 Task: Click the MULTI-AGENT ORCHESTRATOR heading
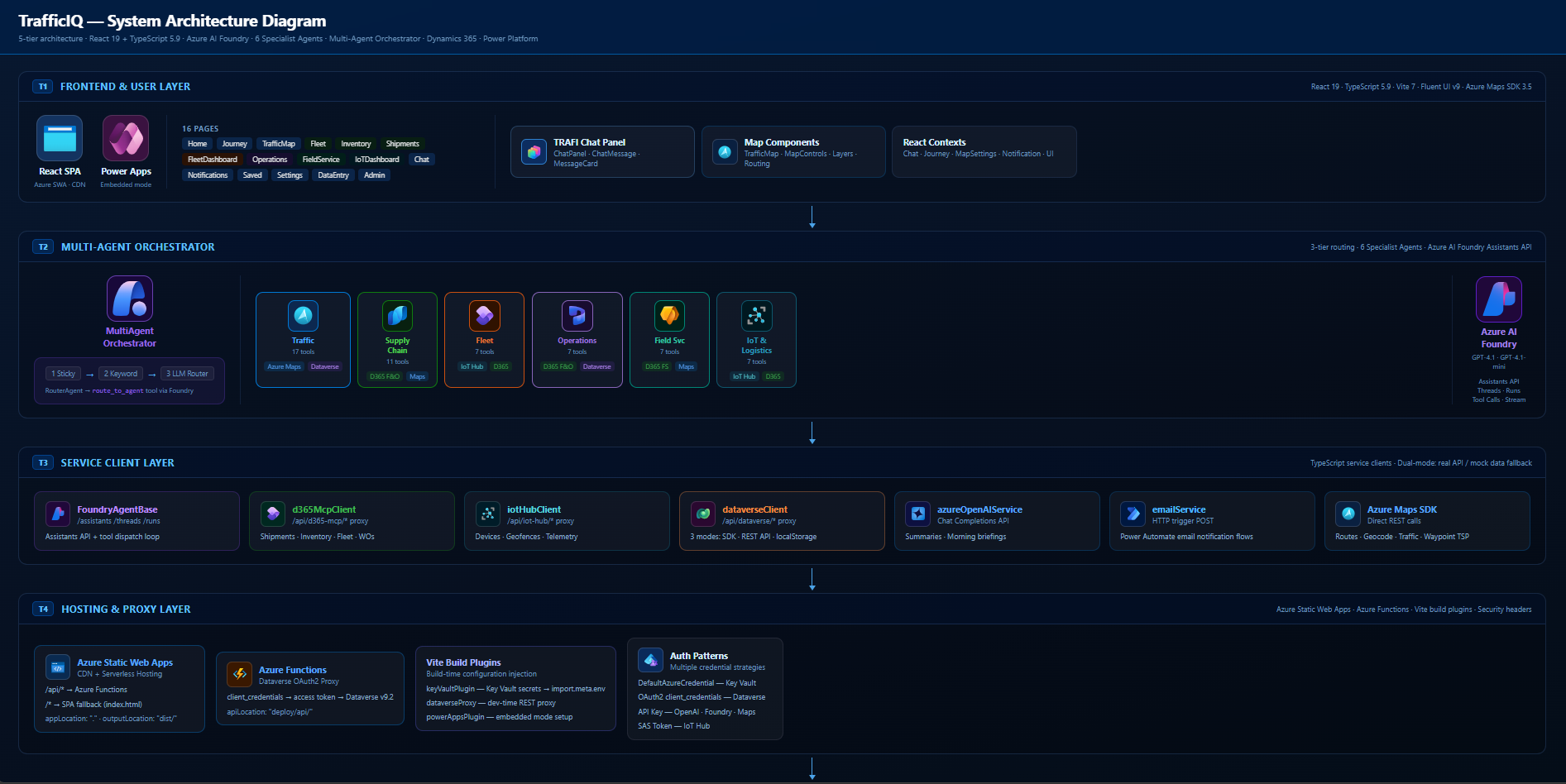coord(137,247)
